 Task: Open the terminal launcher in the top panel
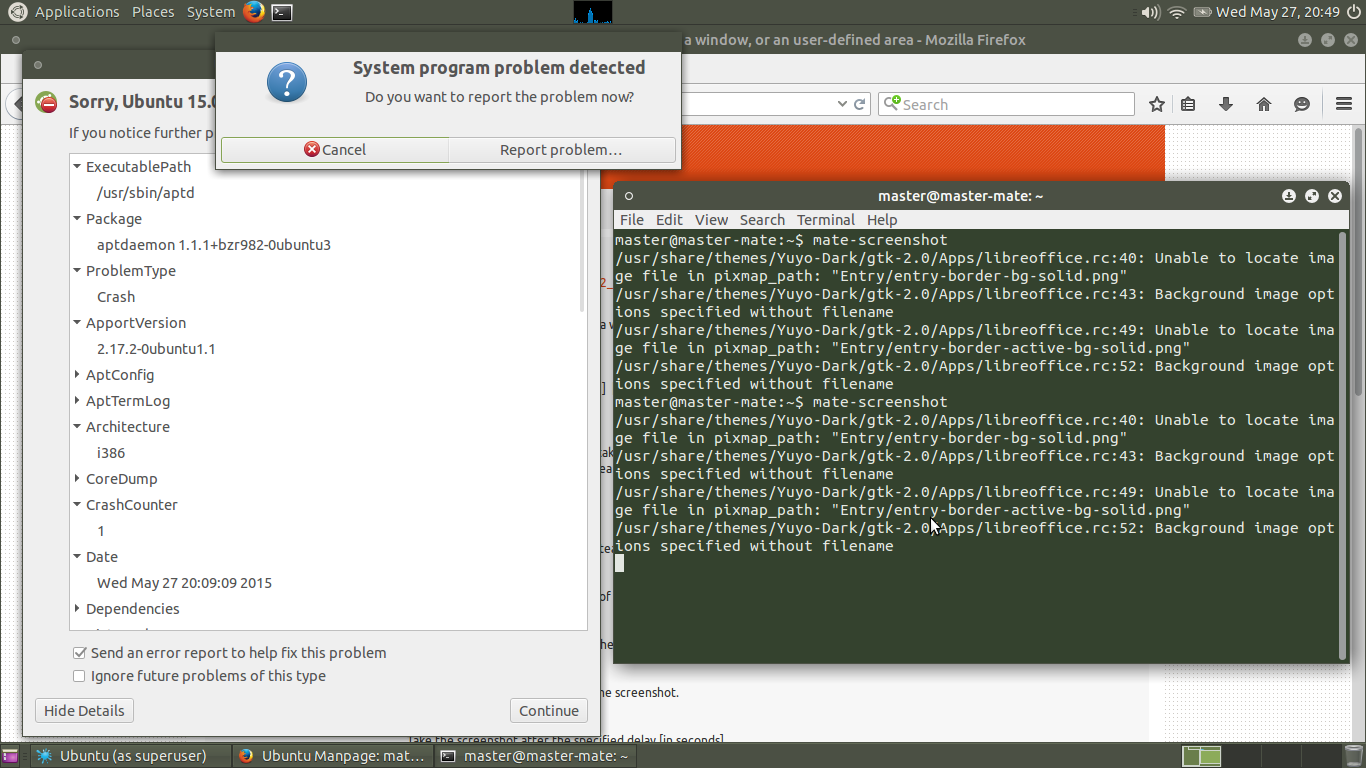(x=283, y=12)
